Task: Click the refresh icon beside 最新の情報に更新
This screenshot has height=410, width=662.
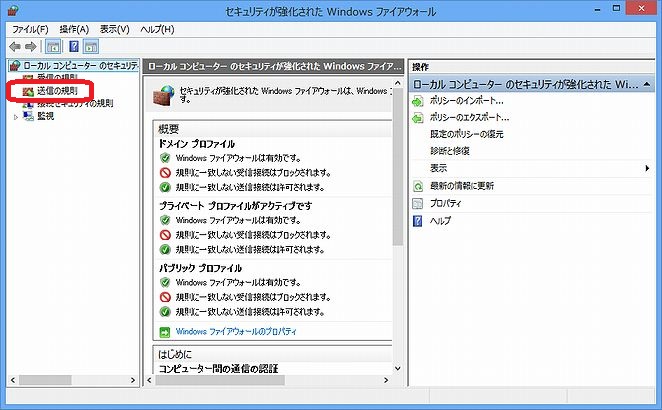Action: [418, 186]
